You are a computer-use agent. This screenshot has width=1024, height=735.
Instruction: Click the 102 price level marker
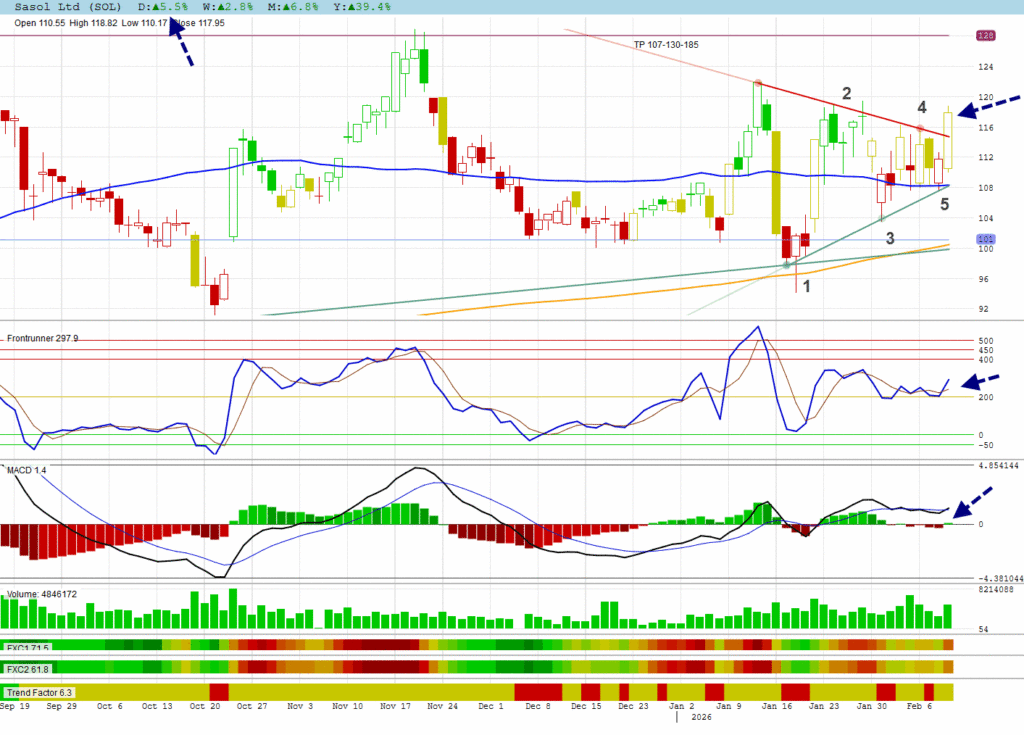[x=985, y=241]
